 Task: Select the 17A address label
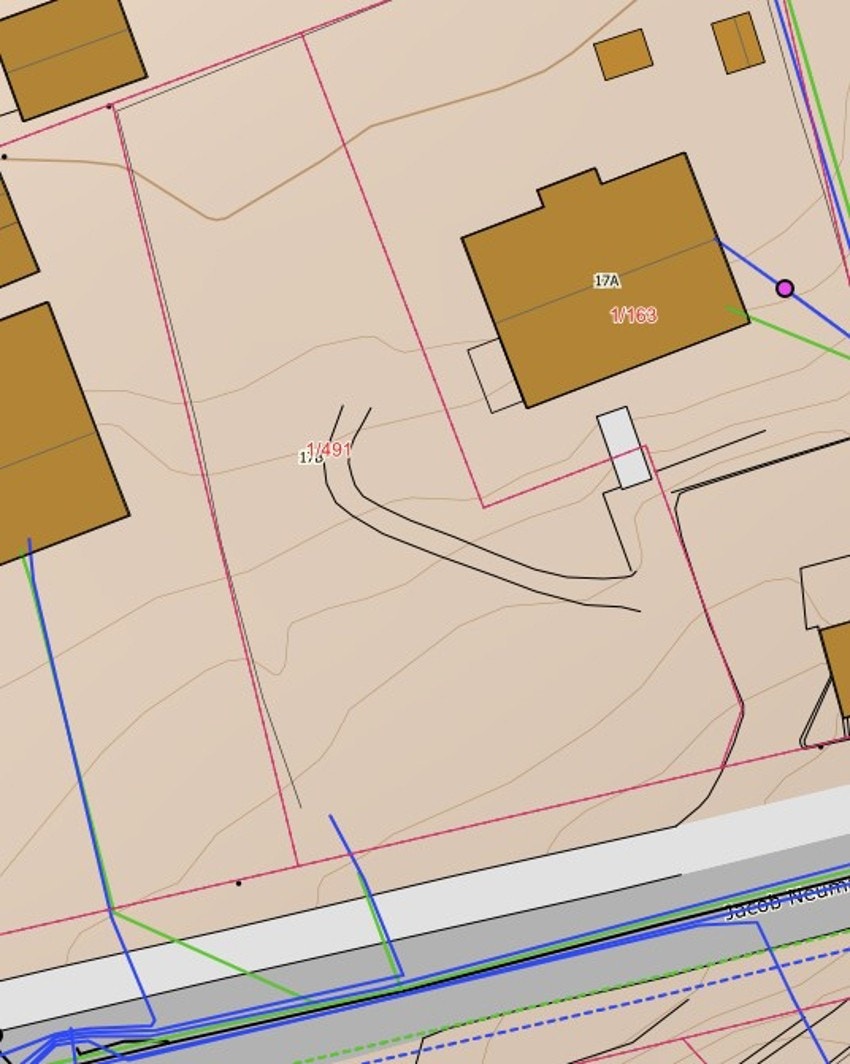pos(607,280)
